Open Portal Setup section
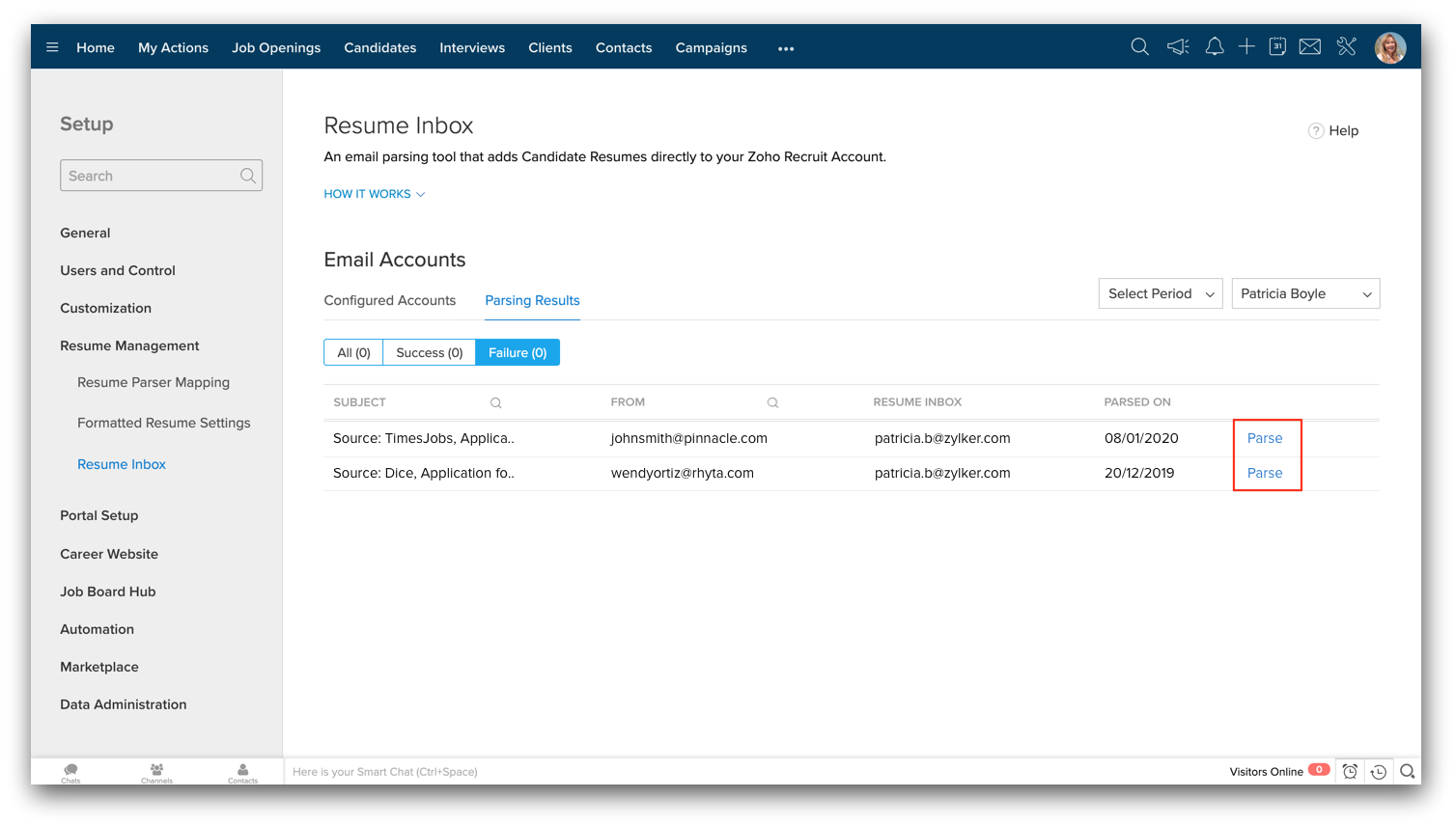The width and height of the screenshot is (1456, 826). point(98,515)
